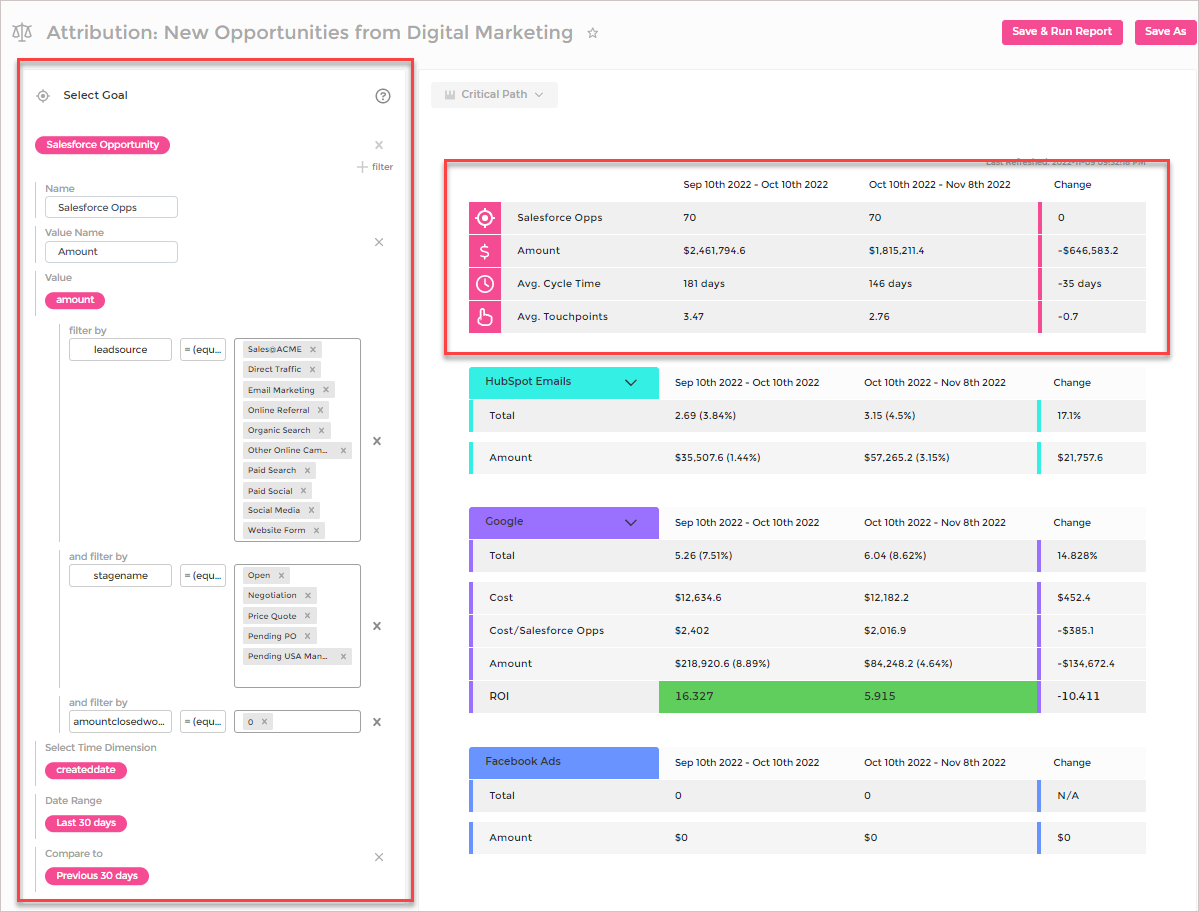This screenshot has width=1199, height=912.
Task: Click Facebook Ads Total change N/A
Action: [1068, 796]
